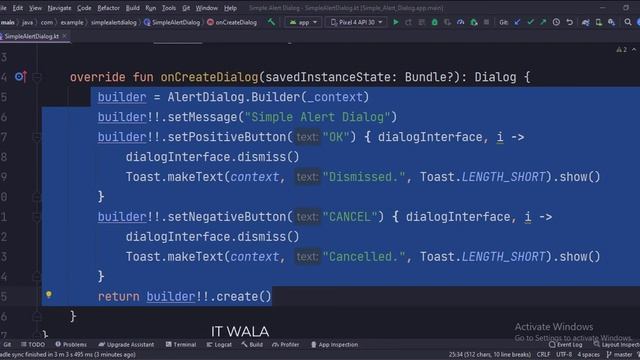Viewport: 640px width, 360px height.
Task: Open the Build menu
Action: (x=133, y=8)
